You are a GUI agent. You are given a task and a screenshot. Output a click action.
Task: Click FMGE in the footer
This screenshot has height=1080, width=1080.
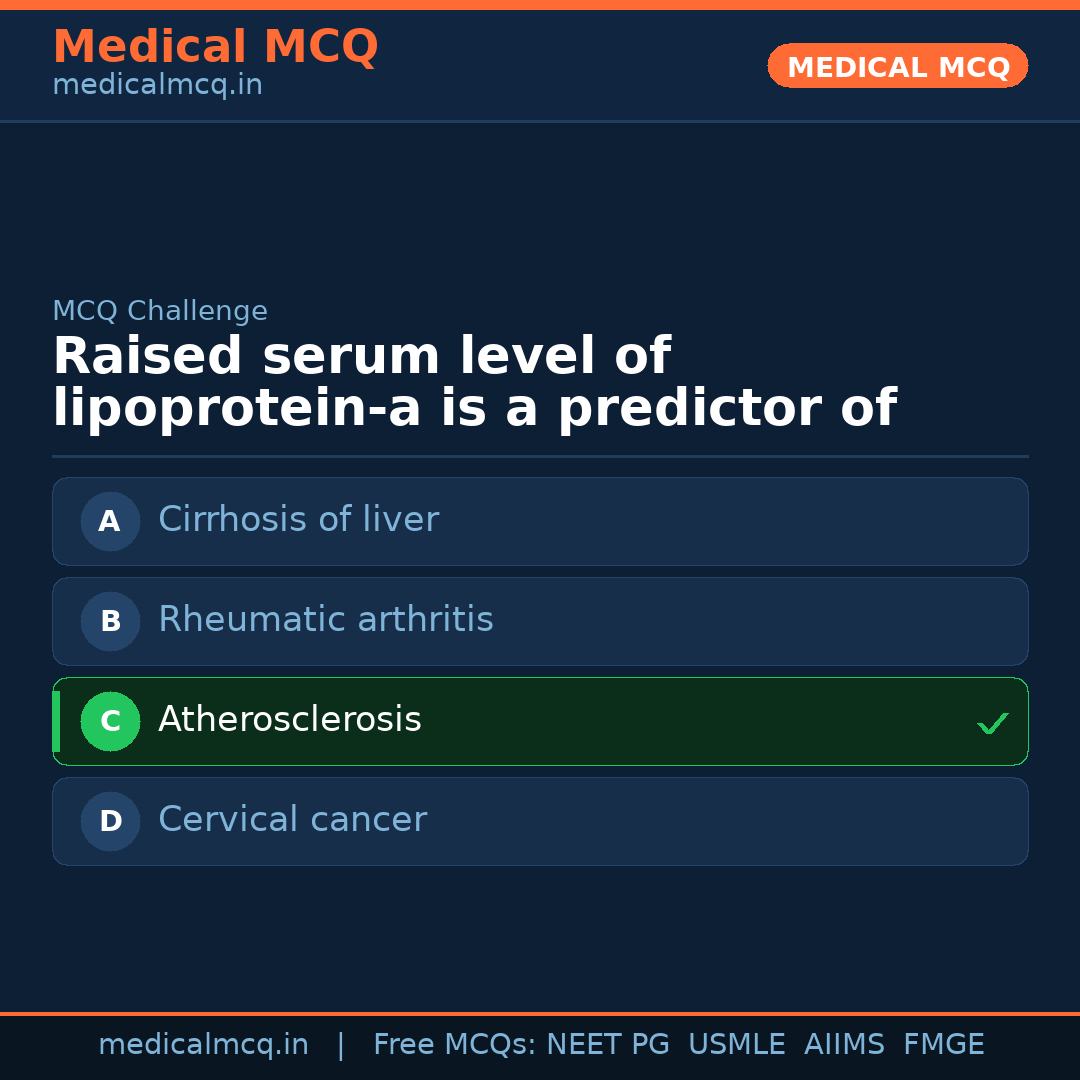click(x=943, y=1045)
